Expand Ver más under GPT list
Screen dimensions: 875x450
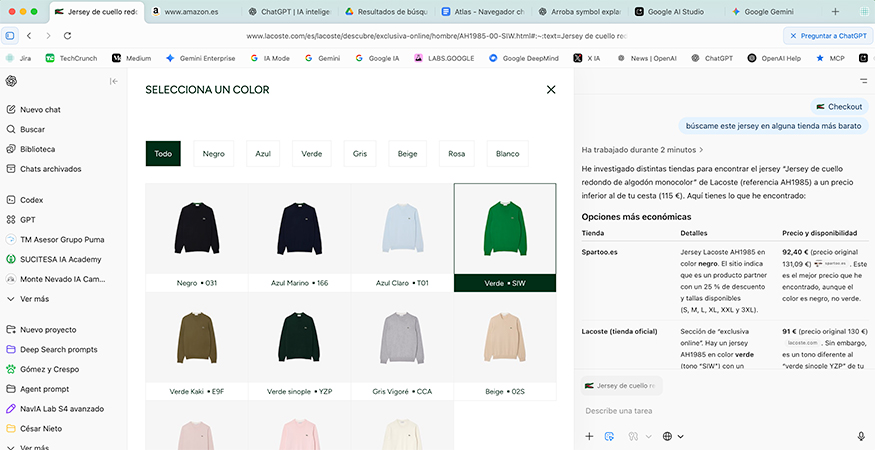[34, 299]
